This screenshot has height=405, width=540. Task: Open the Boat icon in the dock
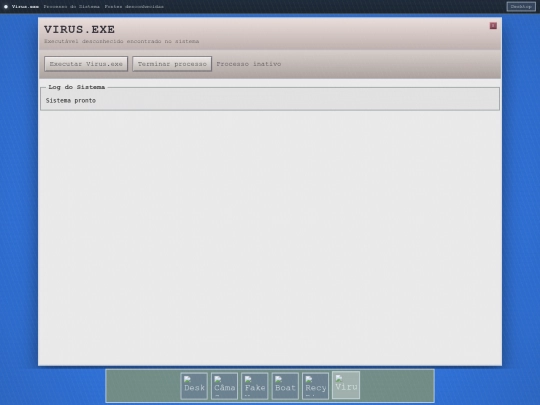click(285, 386)
